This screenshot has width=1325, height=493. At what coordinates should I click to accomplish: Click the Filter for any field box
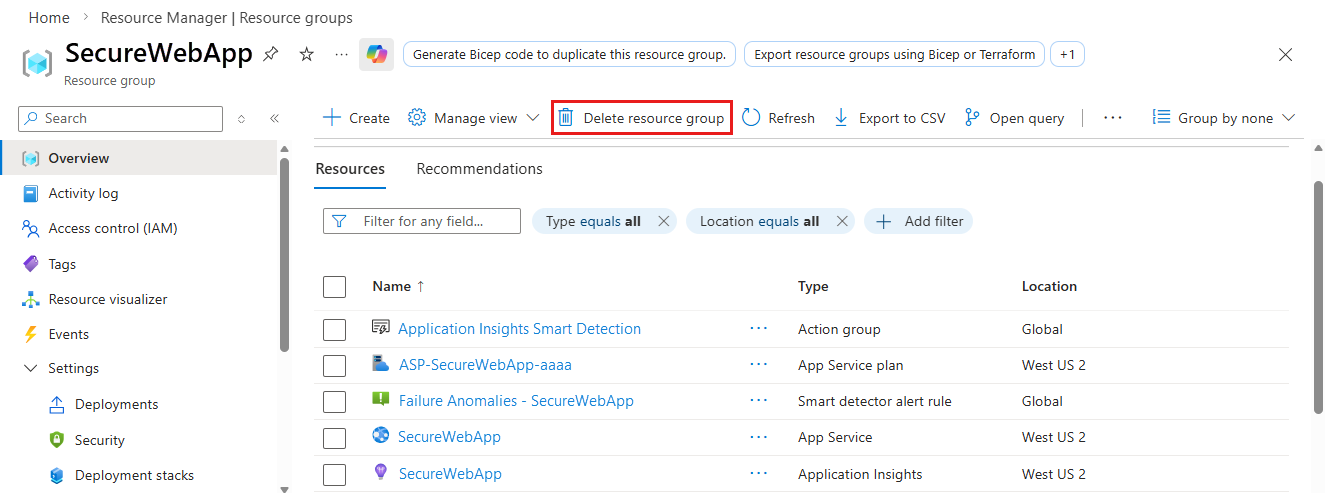[422, 221]
